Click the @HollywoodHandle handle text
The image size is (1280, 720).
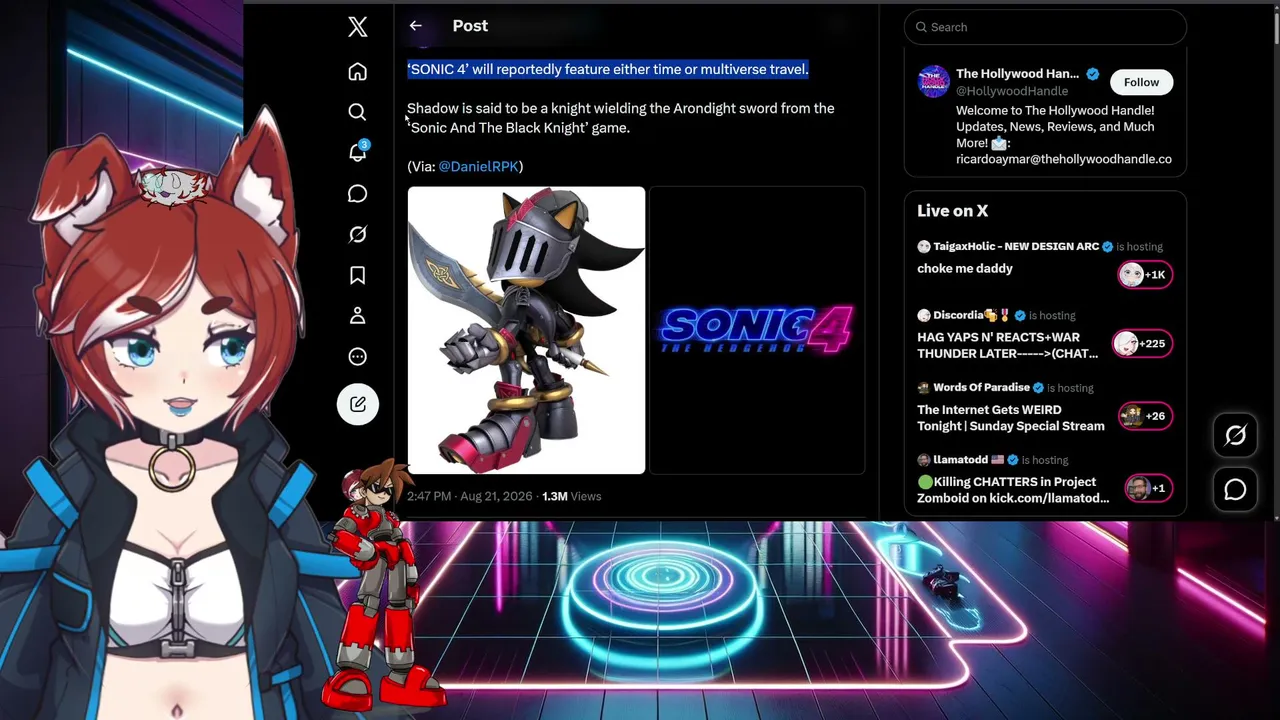(x=1012, y=91)
